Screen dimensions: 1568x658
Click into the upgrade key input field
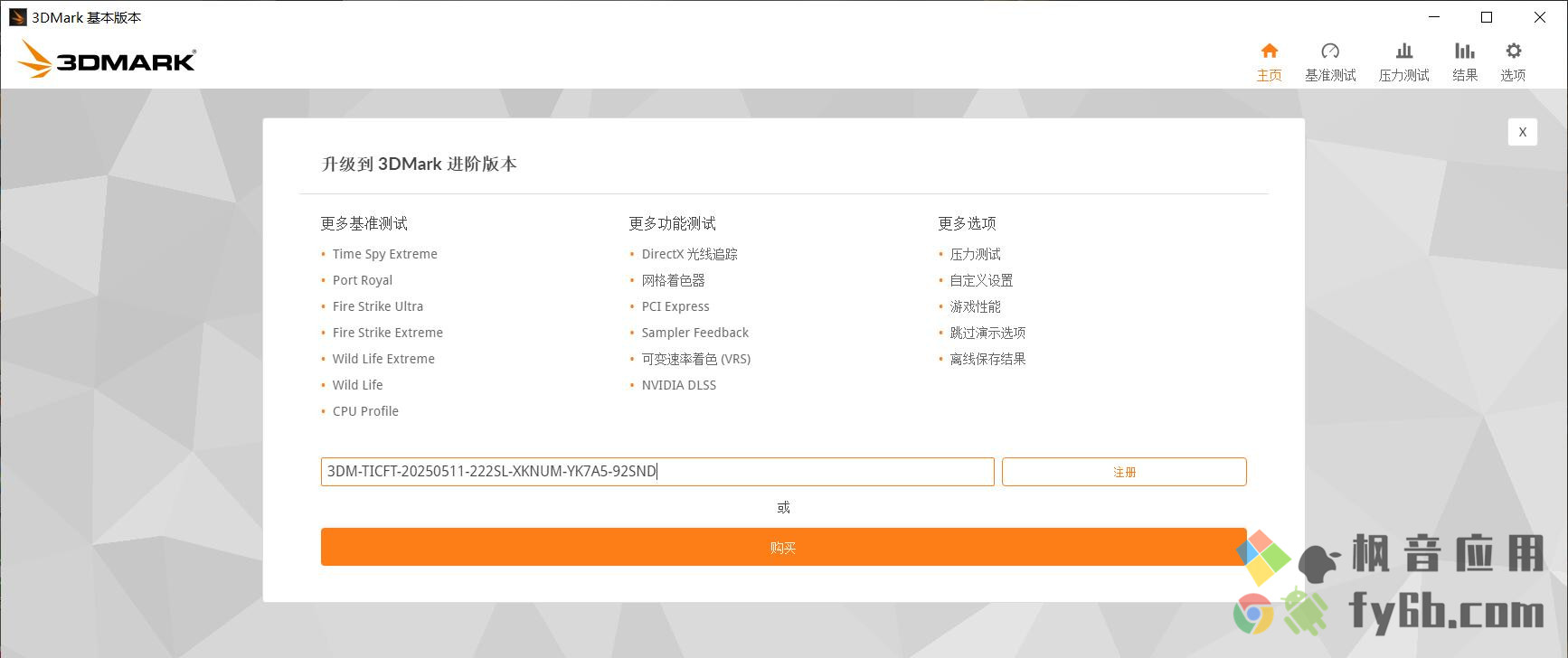click(657, 472)
